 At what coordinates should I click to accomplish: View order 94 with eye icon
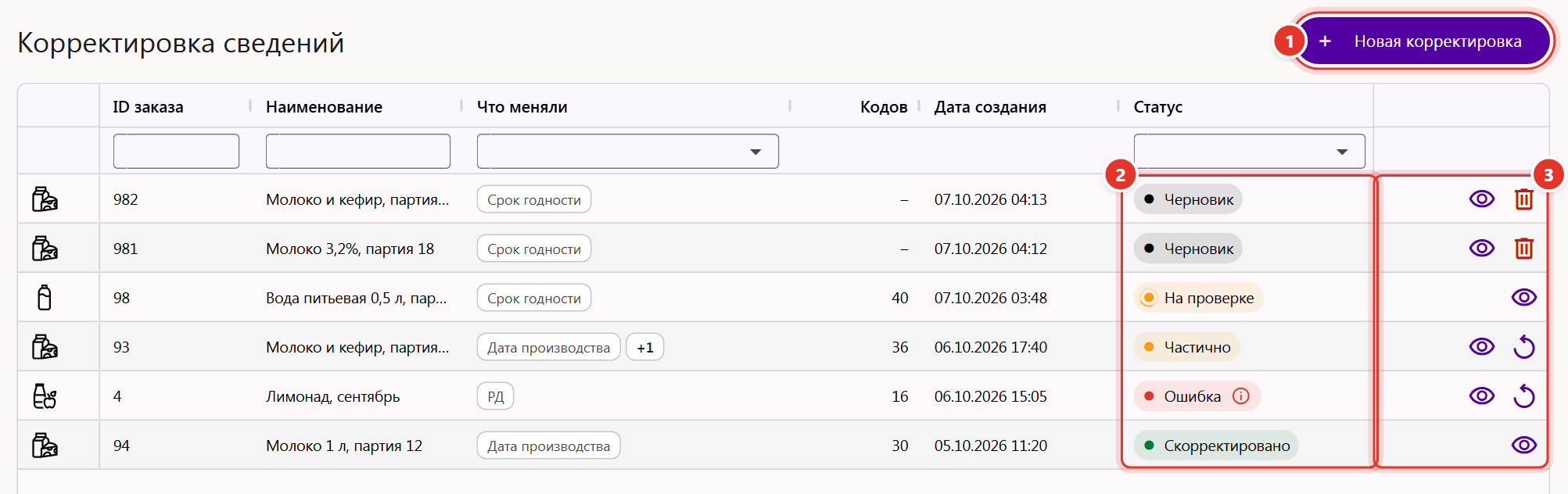coord(1524,446)
